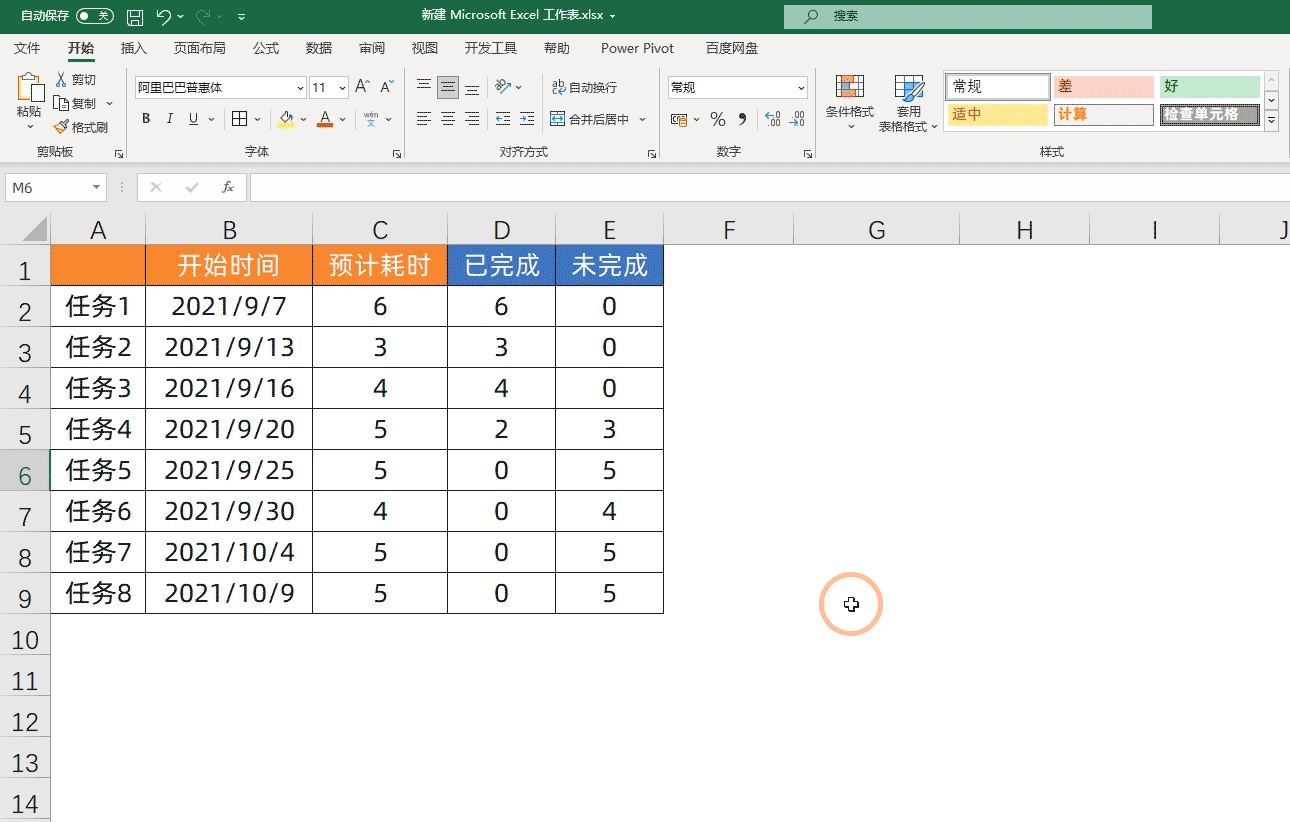Screen dimensions: 1290x822
Task: Click the cell borders icon
Action: click(239, 119)
